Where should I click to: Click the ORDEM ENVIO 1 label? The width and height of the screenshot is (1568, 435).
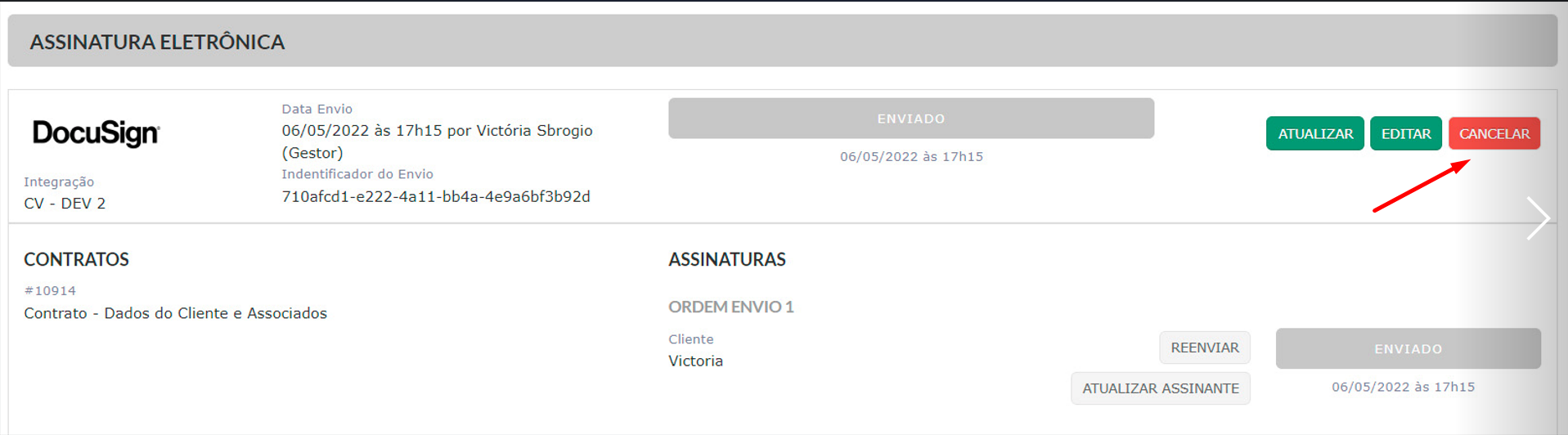click(730, 307)
